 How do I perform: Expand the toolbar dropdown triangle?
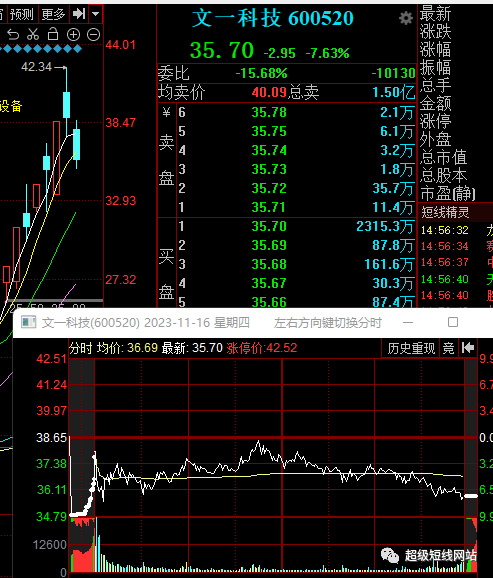96,14
